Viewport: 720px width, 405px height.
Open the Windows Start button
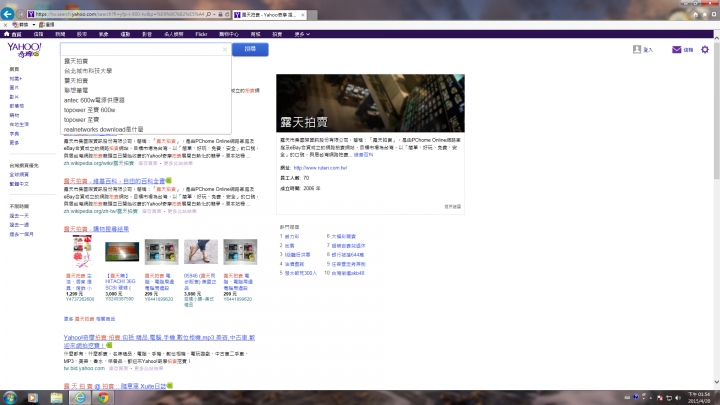point(10,397)
